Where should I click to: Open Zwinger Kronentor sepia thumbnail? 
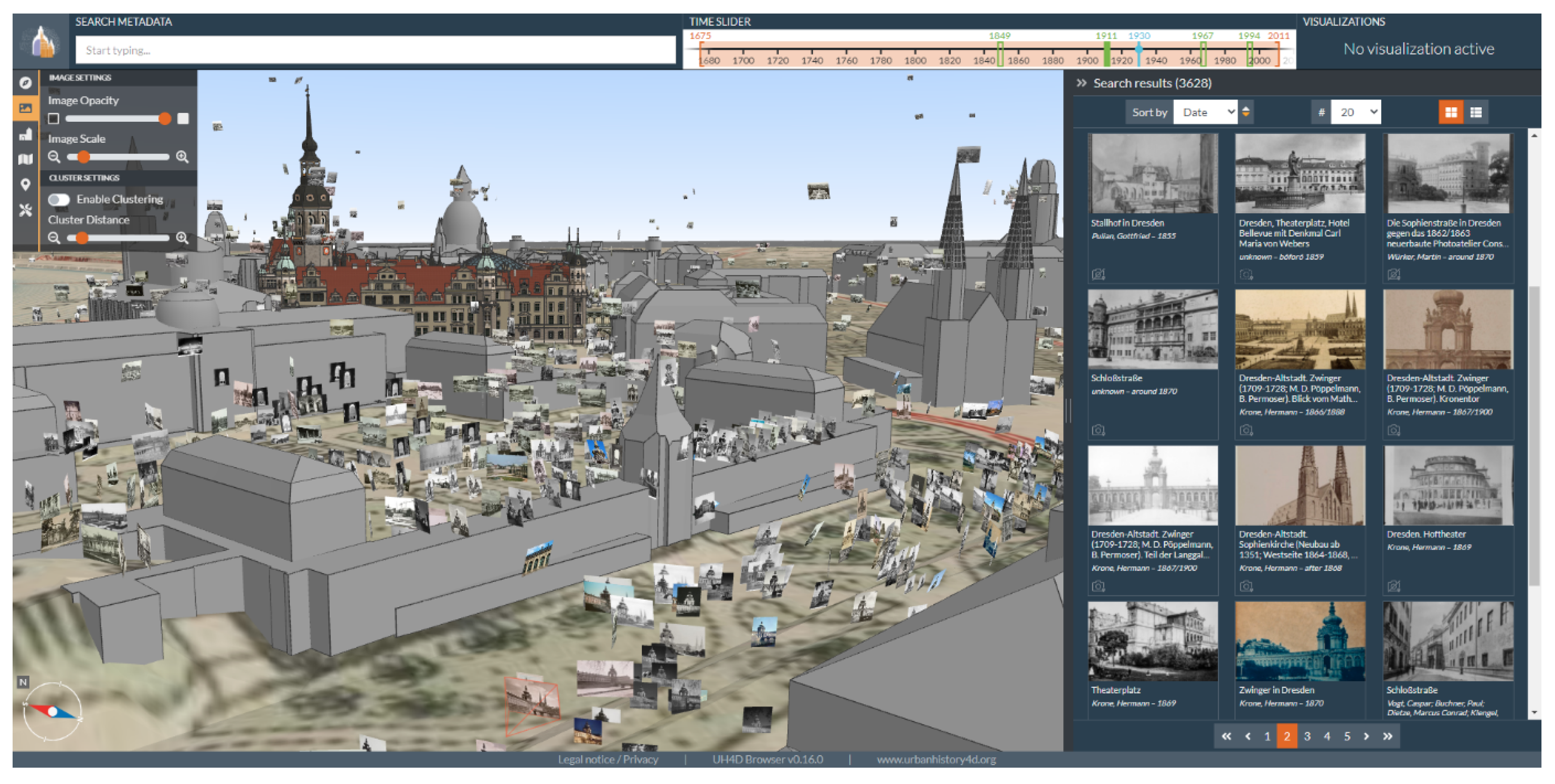click(x=1448, y=329)
